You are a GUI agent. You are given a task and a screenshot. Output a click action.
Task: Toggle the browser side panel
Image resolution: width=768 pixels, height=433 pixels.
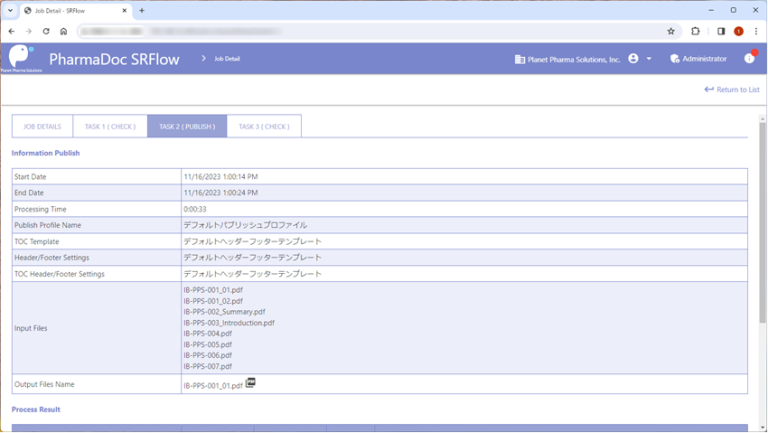(721, 31)
